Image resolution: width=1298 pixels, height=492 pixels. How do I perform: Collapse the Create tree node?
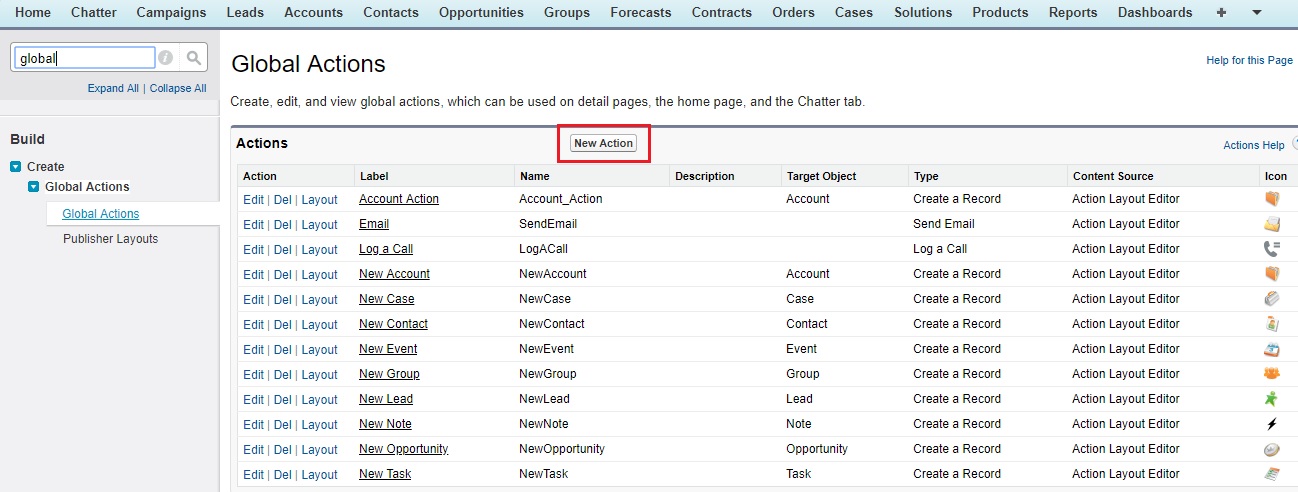16,167
